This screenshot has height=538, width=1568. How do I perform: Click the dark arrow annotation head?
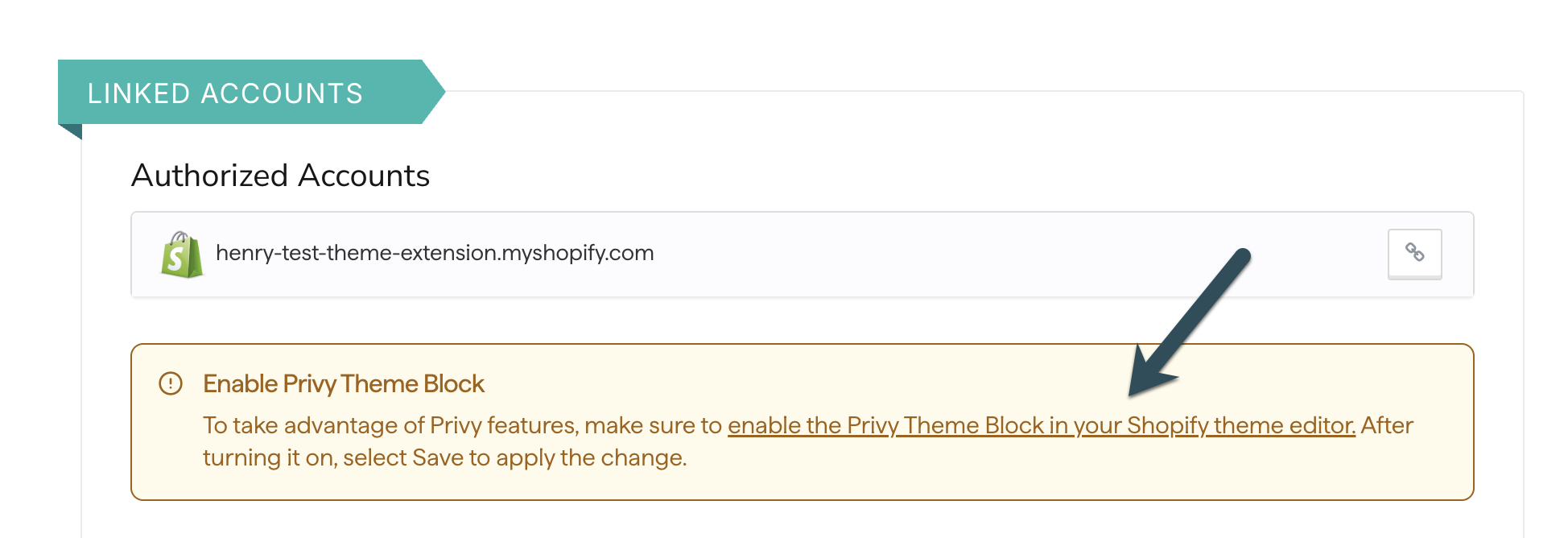[1149, 372]
